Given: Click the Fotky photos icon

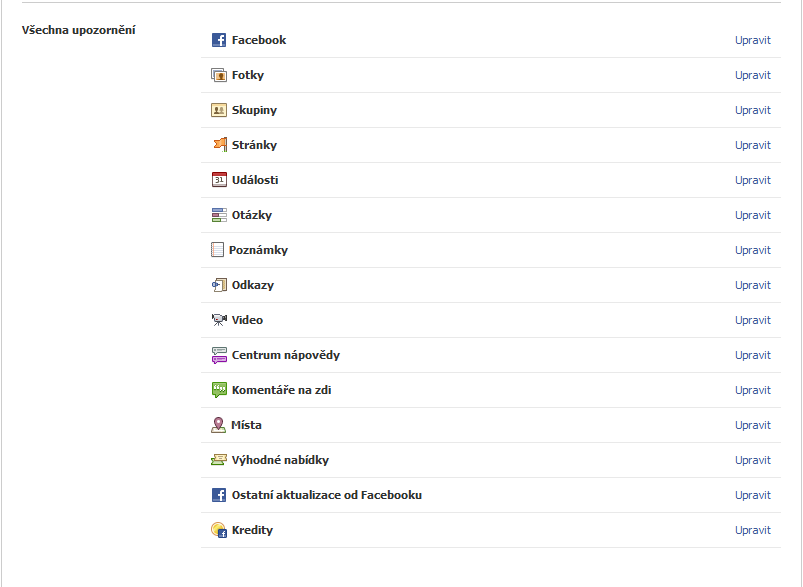Looking at the screenshot, I should (219, 75).
